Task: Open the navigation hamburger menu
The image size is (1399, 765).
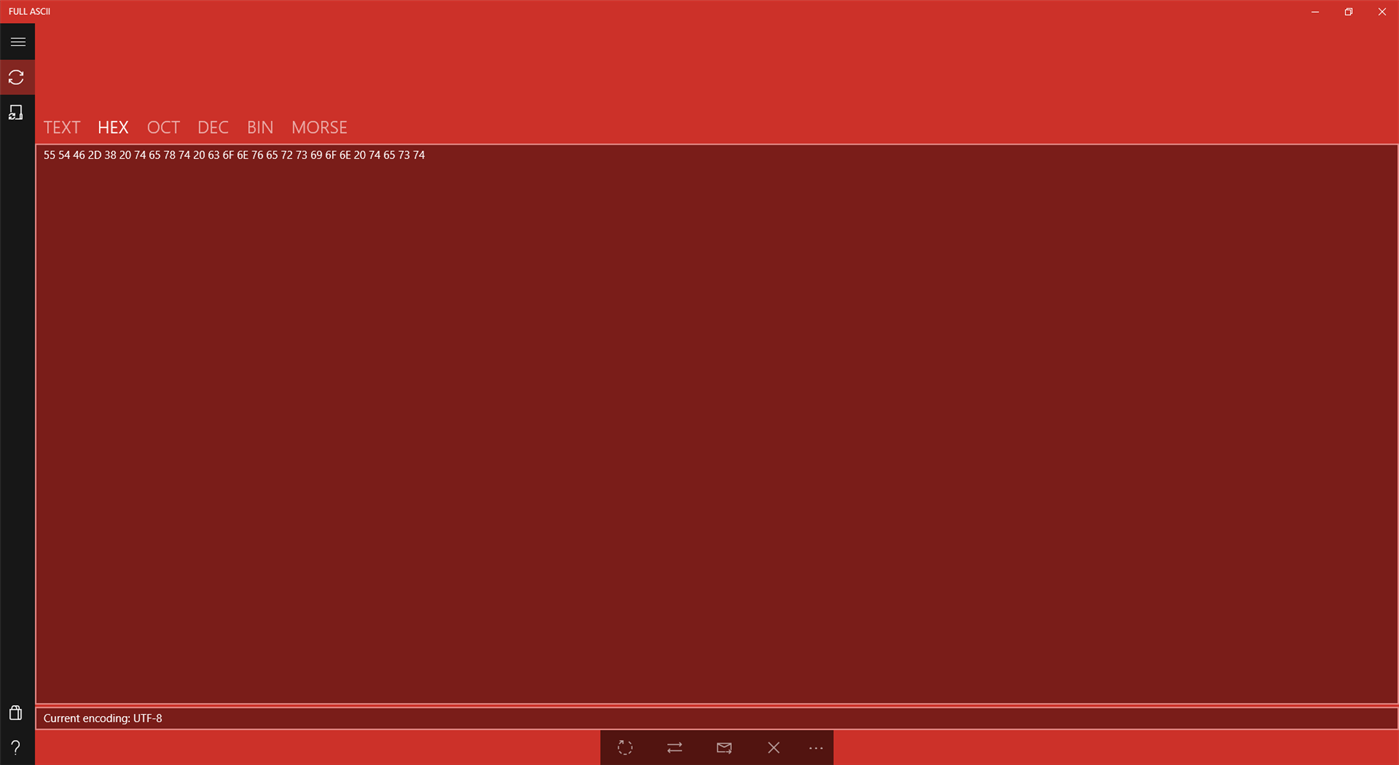Action: (17, 41)
